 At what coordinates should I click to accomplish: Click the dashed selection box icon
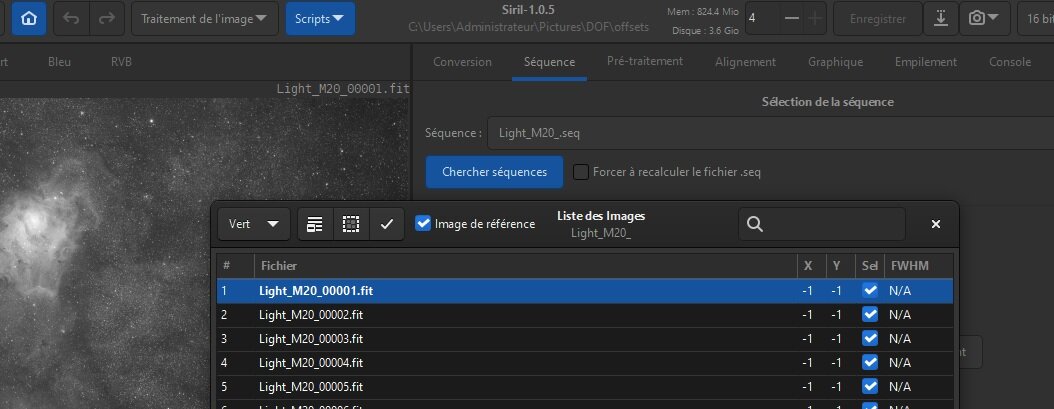coord(350,224)
